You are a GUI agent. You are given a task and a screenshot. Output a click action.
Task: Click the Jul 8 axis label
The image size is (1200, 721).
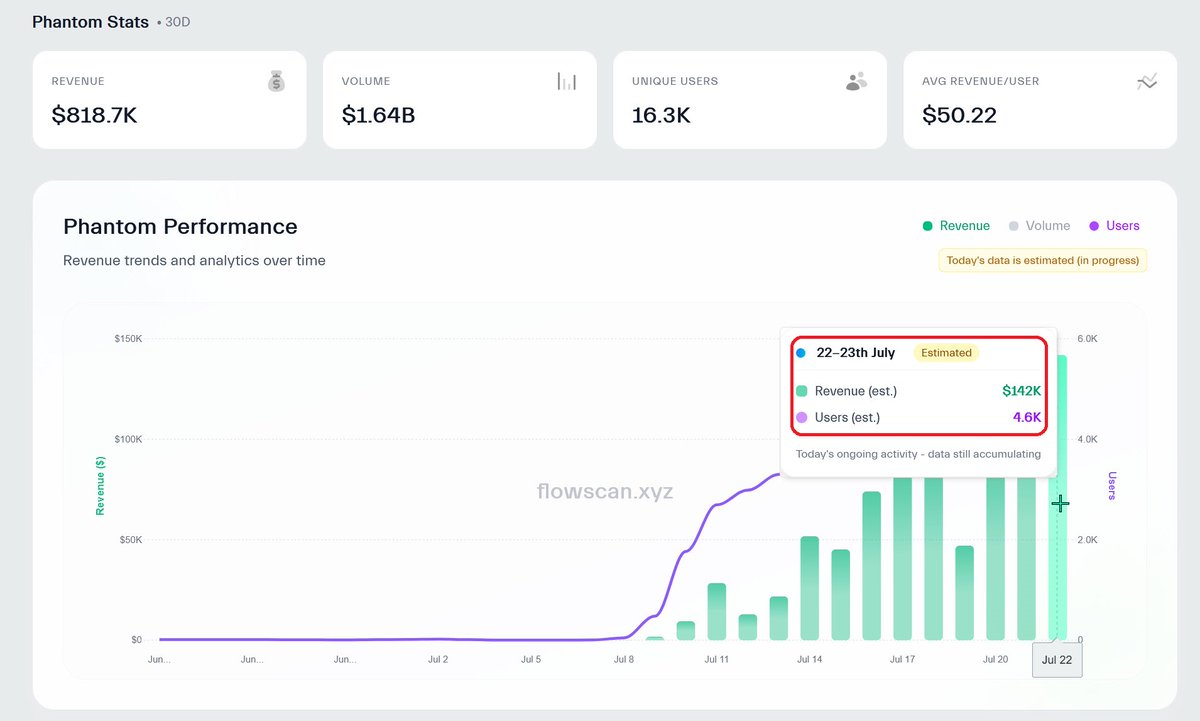pyautogui.click(x=624, y=660)
